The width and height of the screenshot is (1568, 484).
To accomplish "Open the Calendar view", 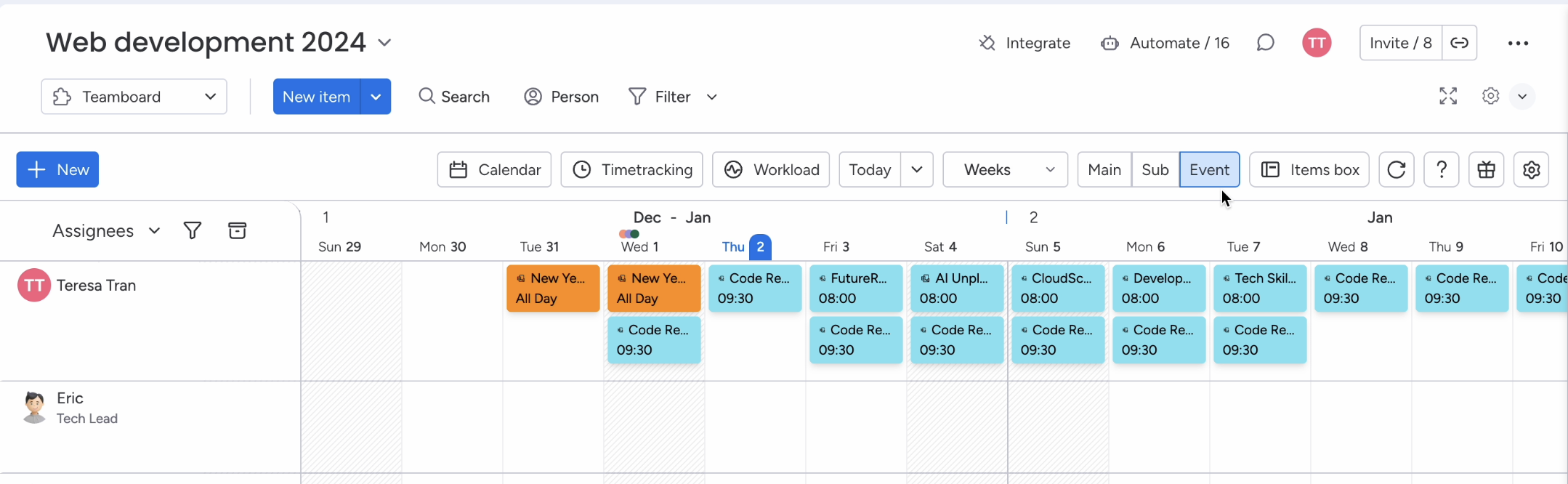I will tap(494, 170).
